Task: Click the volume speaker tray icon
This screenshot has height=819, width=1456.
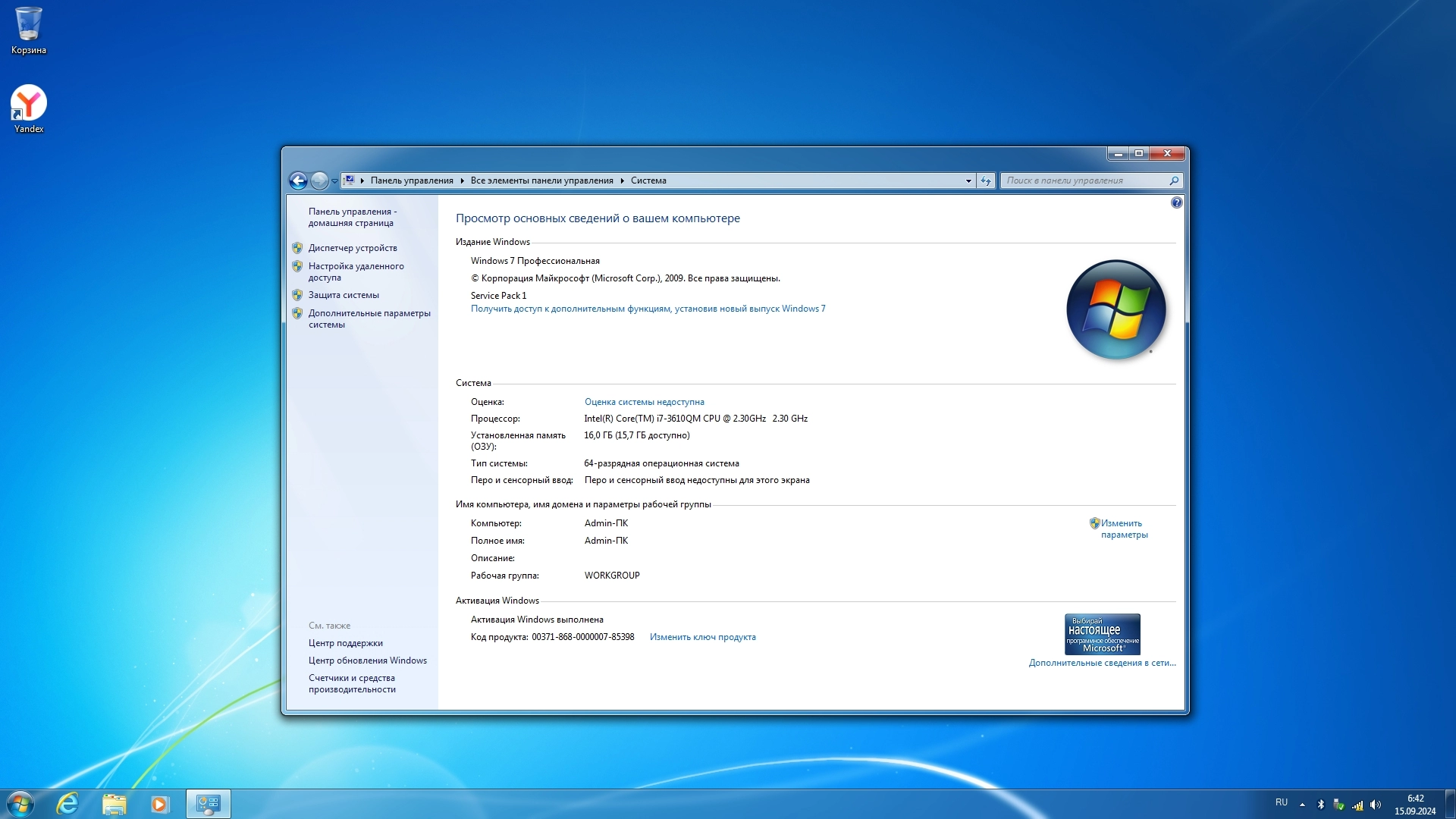Action: pos(1376,805)
